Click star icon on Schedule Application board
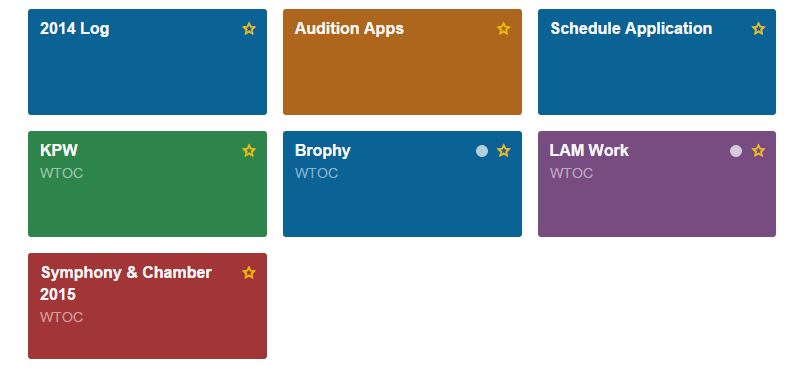798x378 pixels. tap(758, 28)
